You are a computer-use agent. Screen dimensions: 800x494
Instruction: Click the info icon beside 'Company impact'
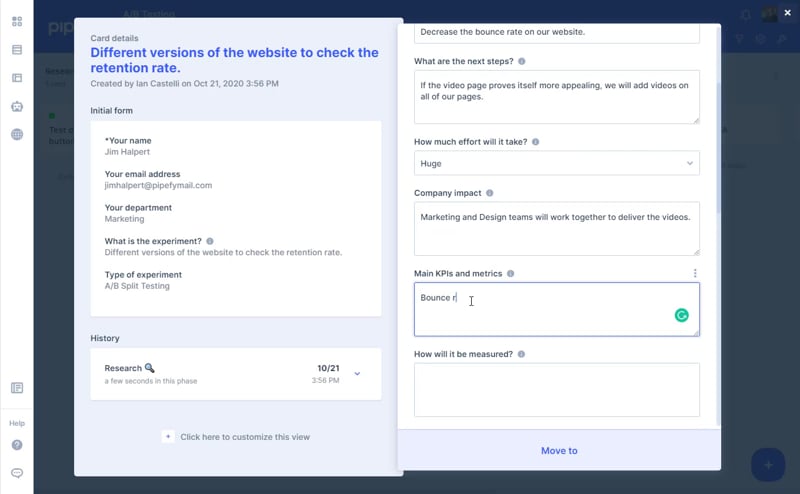click(489, 193)
